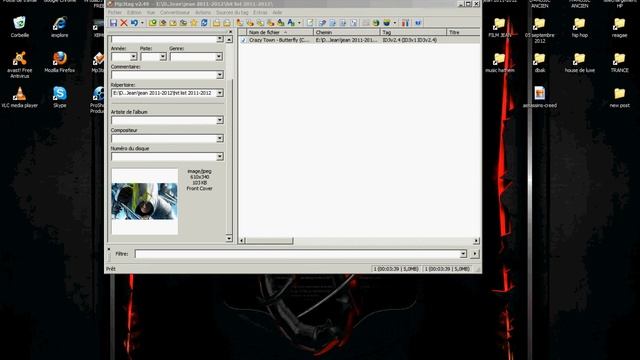
Task: Remove tag using the red X icon
Action: tap(124, 23)
